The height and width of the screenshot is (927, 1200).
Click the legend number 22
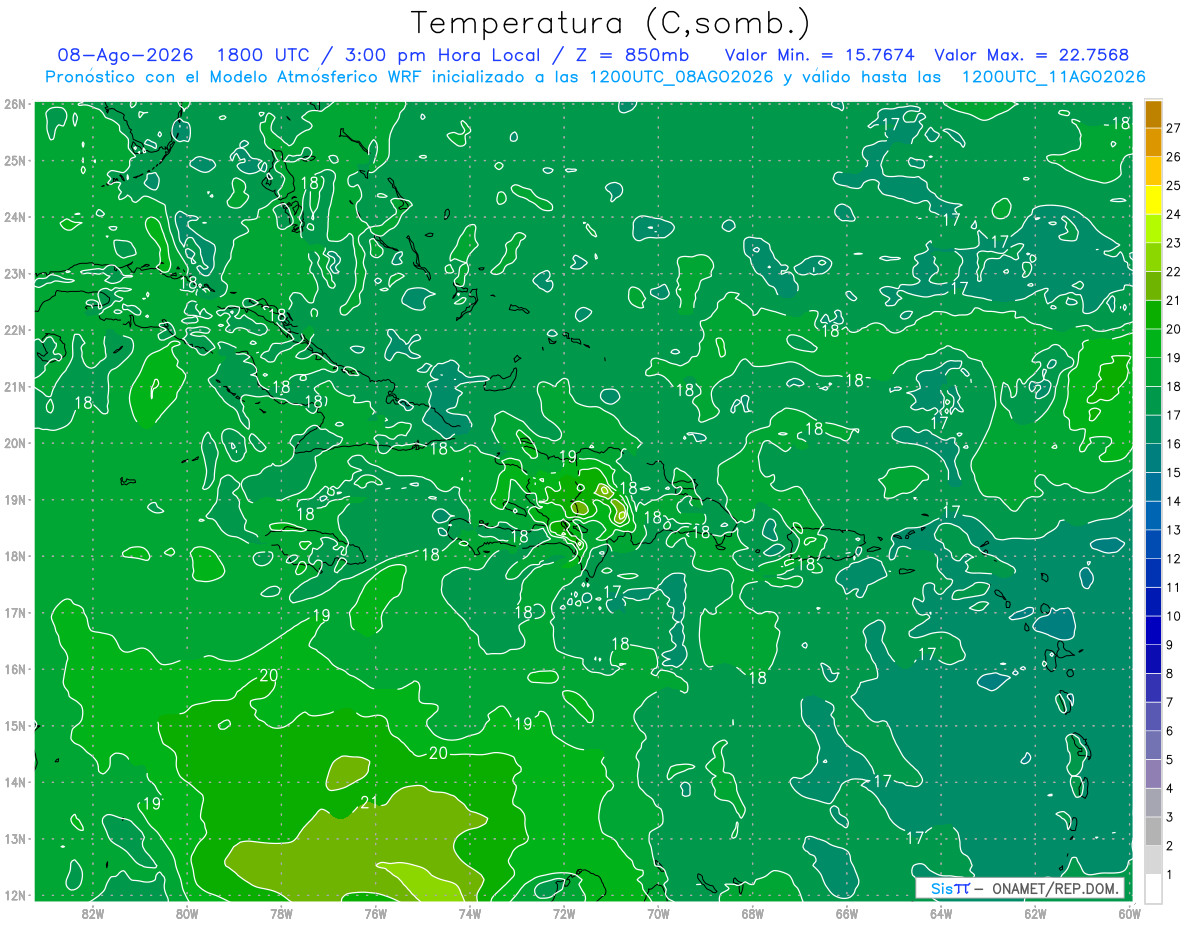point(1173,272)
